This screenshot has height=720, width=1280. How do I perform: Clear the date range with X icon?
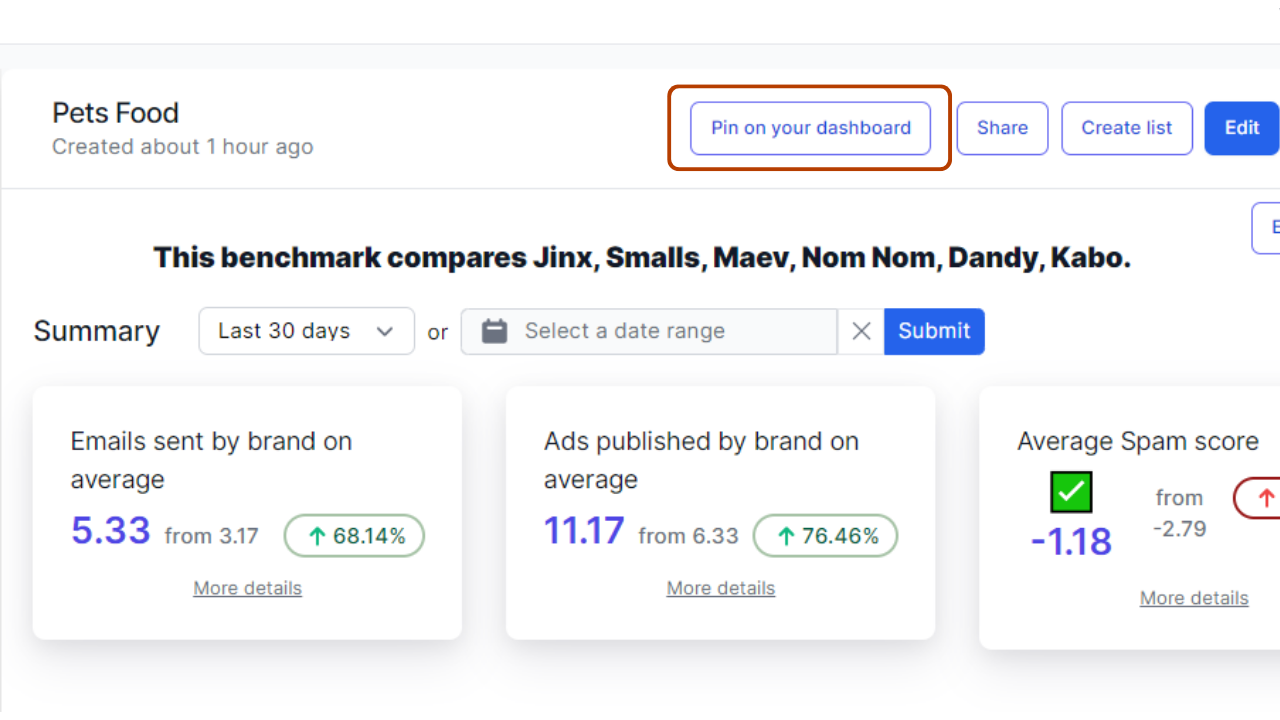coord(861,331)
